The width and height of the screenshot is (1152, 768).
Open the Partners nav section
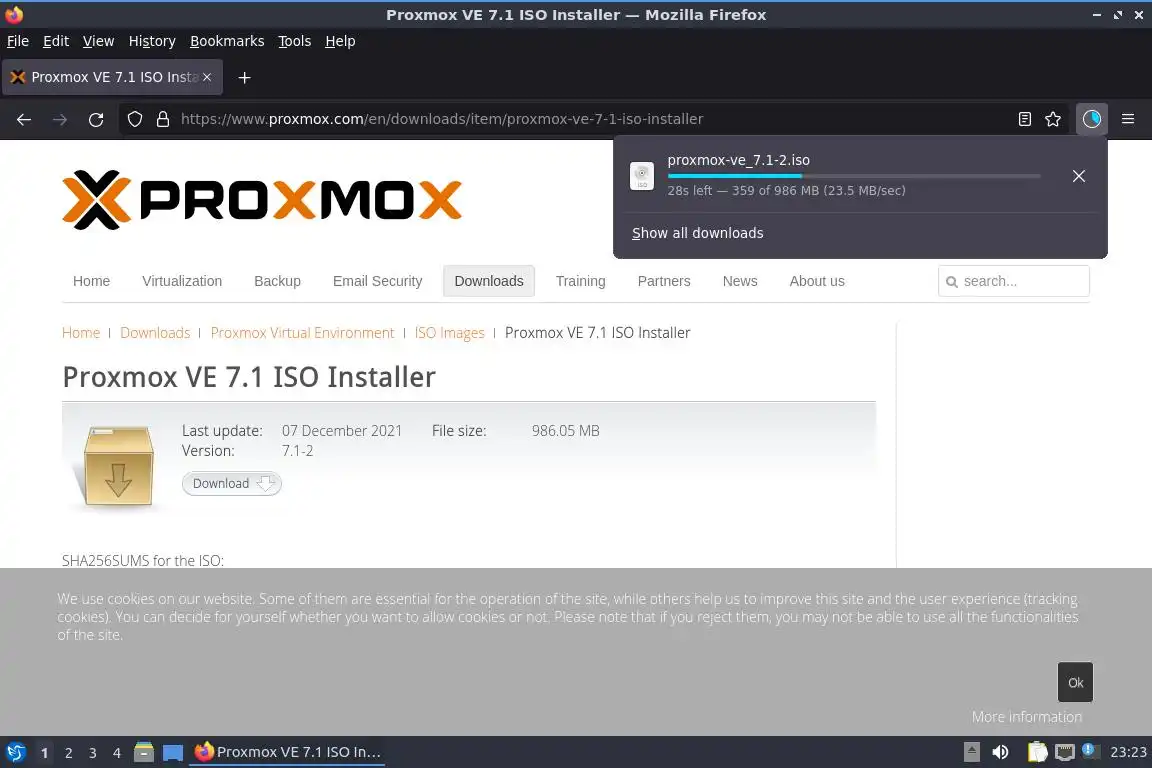664,281
